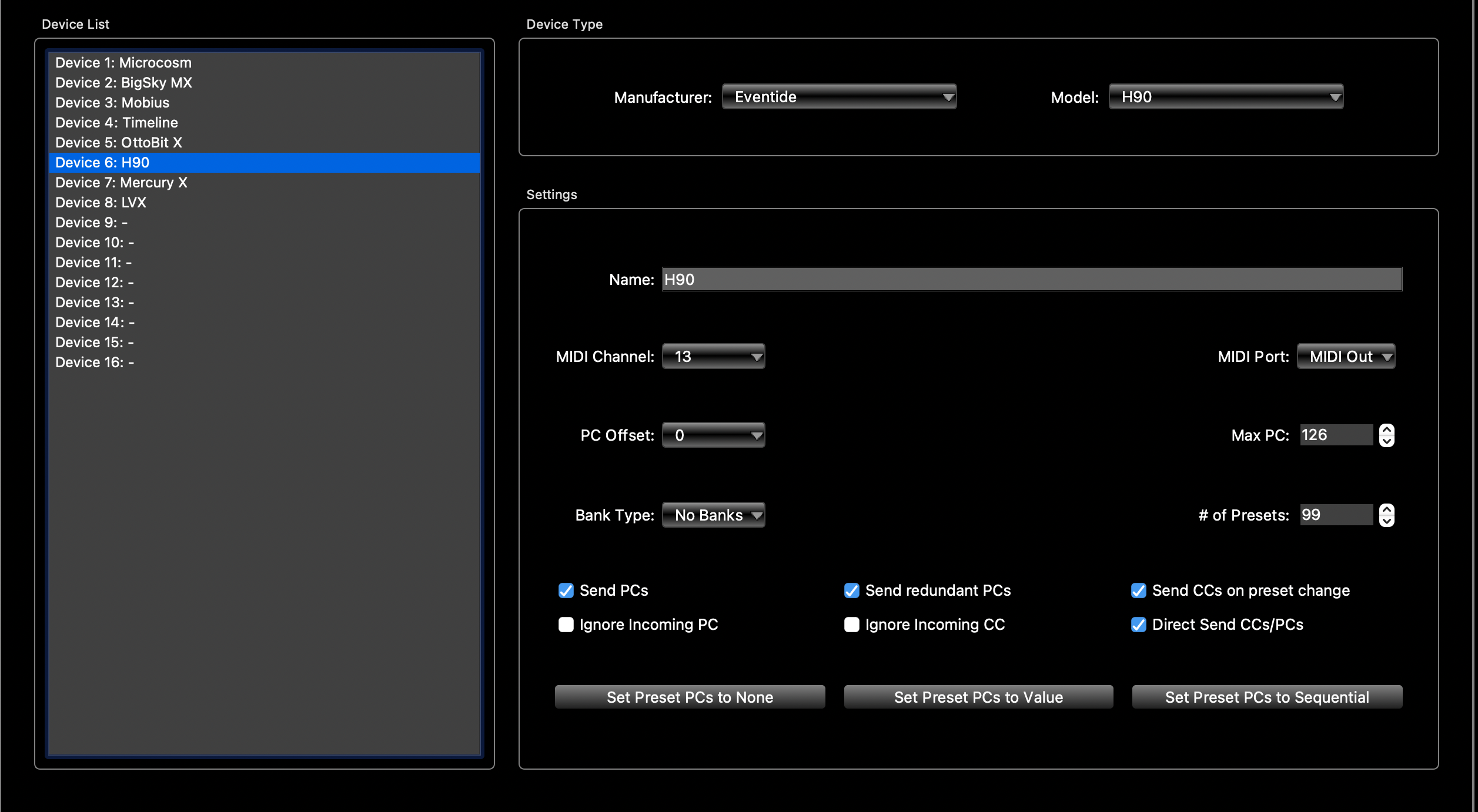Uncheck Send CCs on preset change
Screen dimensions: 1478x812
tap(1138, 590)
